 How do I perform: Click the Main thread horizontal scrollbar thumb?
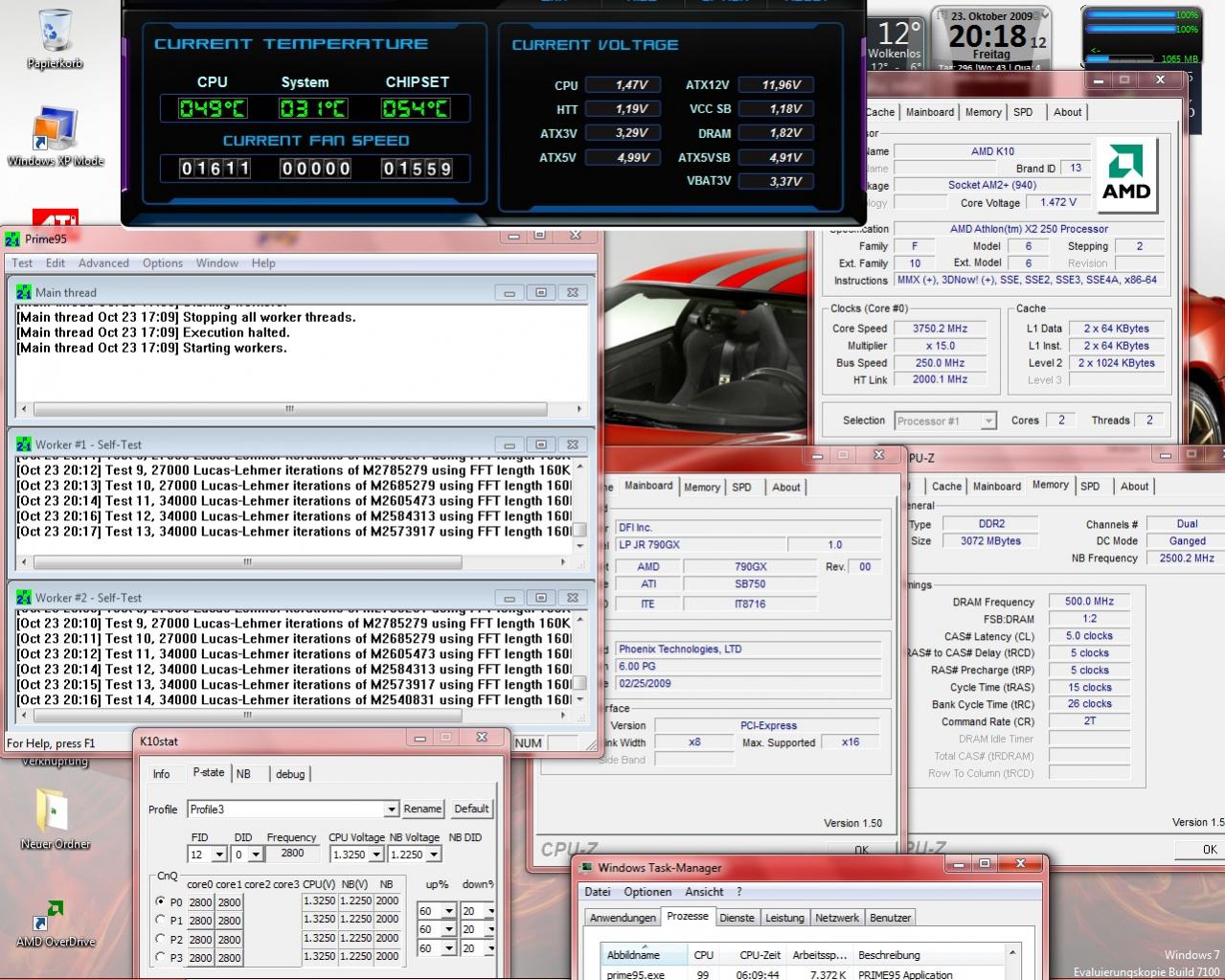click(290, 409)
